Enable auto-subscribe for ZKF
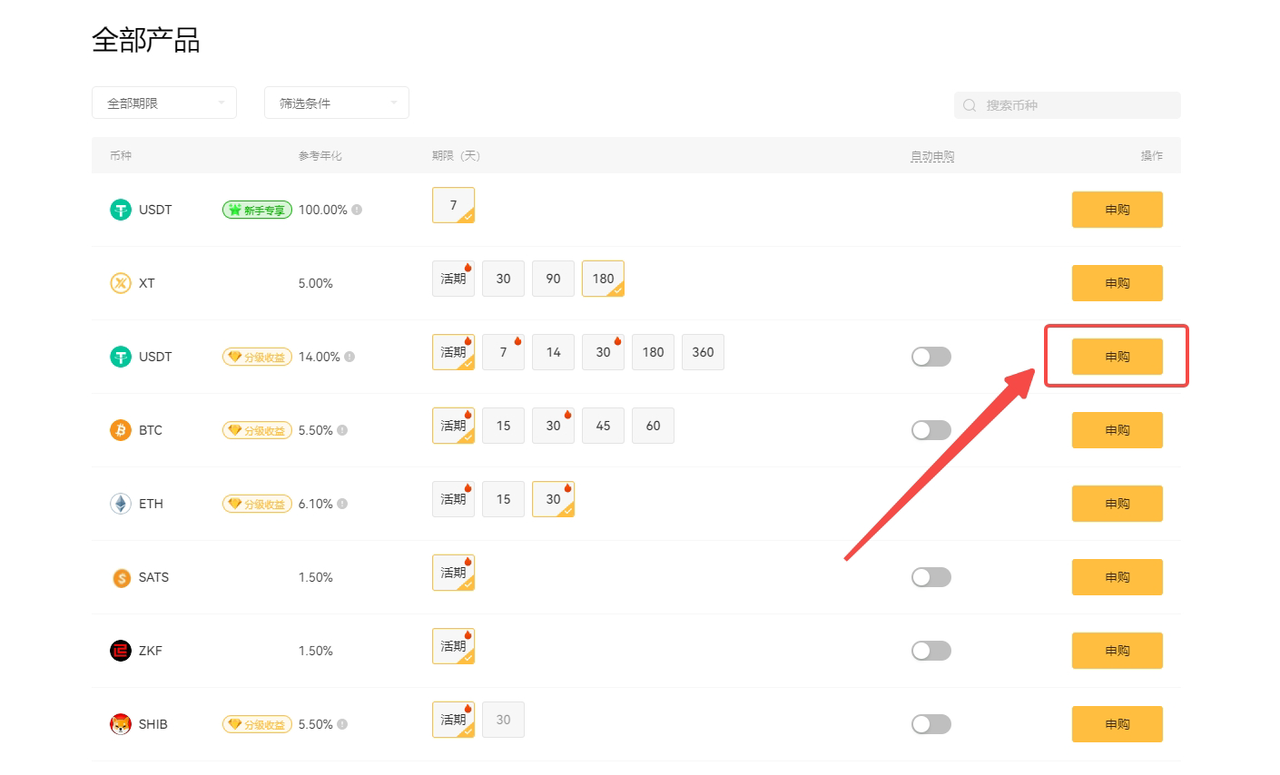Image resolution: width=1280 pixels, height=775 pixels. click(x=931, y=651)
